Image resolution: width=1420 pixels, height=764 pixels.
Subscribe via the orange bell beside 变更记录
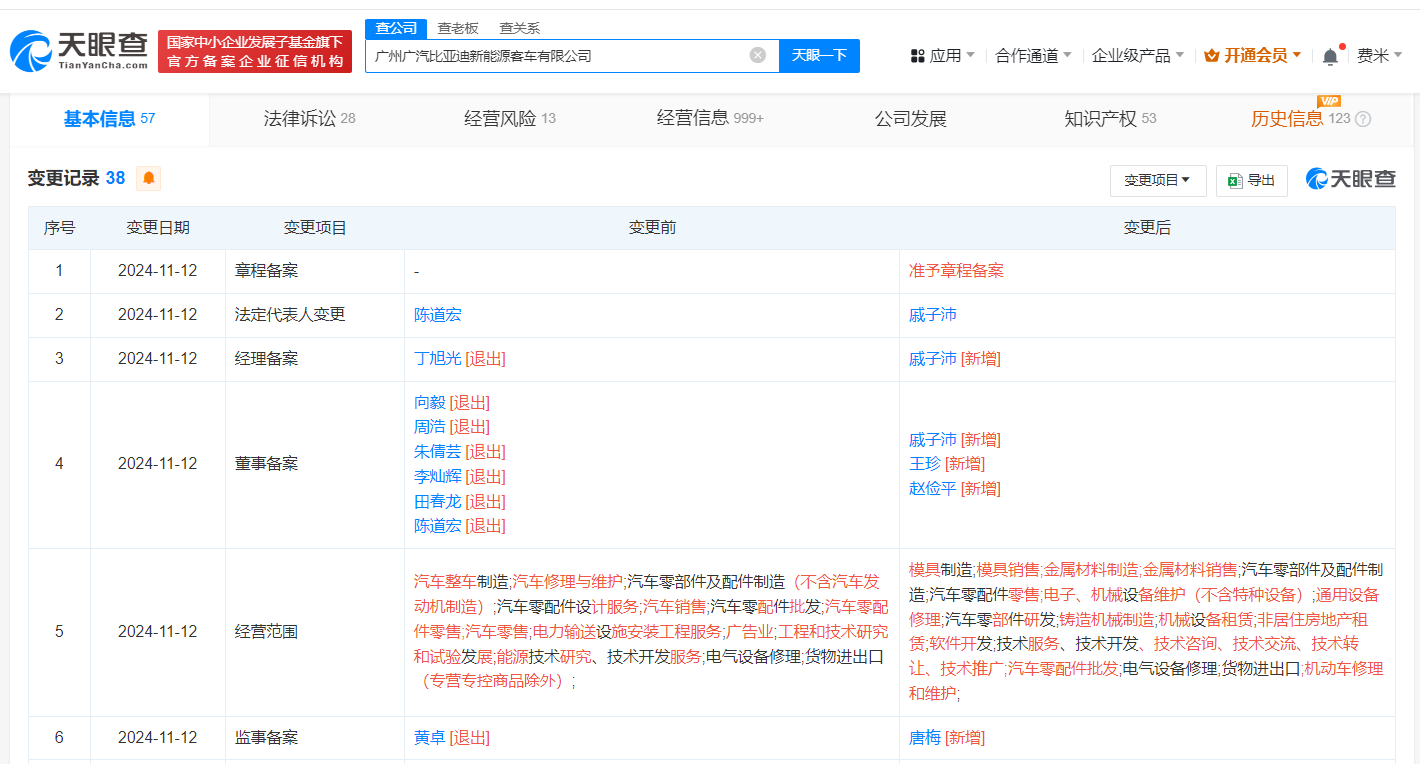(149, 178)
